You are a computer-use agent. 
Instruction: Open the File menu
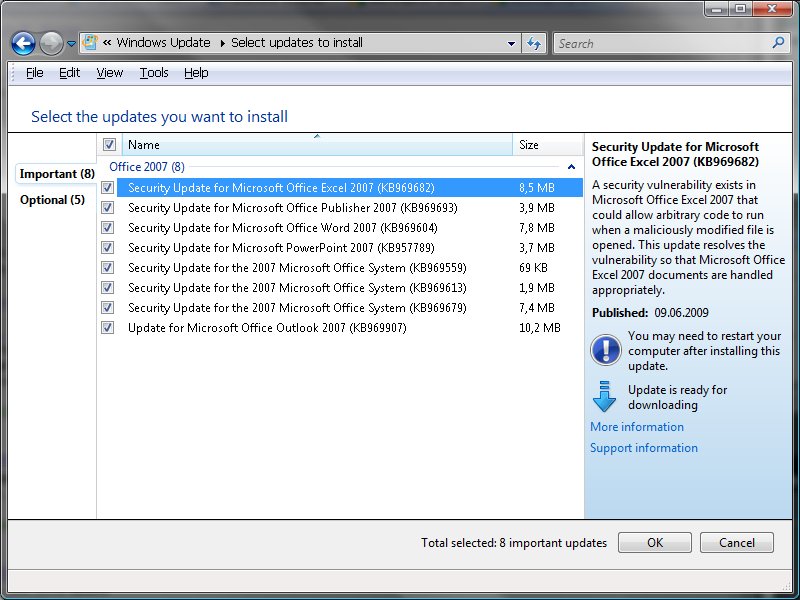[35, 73]
